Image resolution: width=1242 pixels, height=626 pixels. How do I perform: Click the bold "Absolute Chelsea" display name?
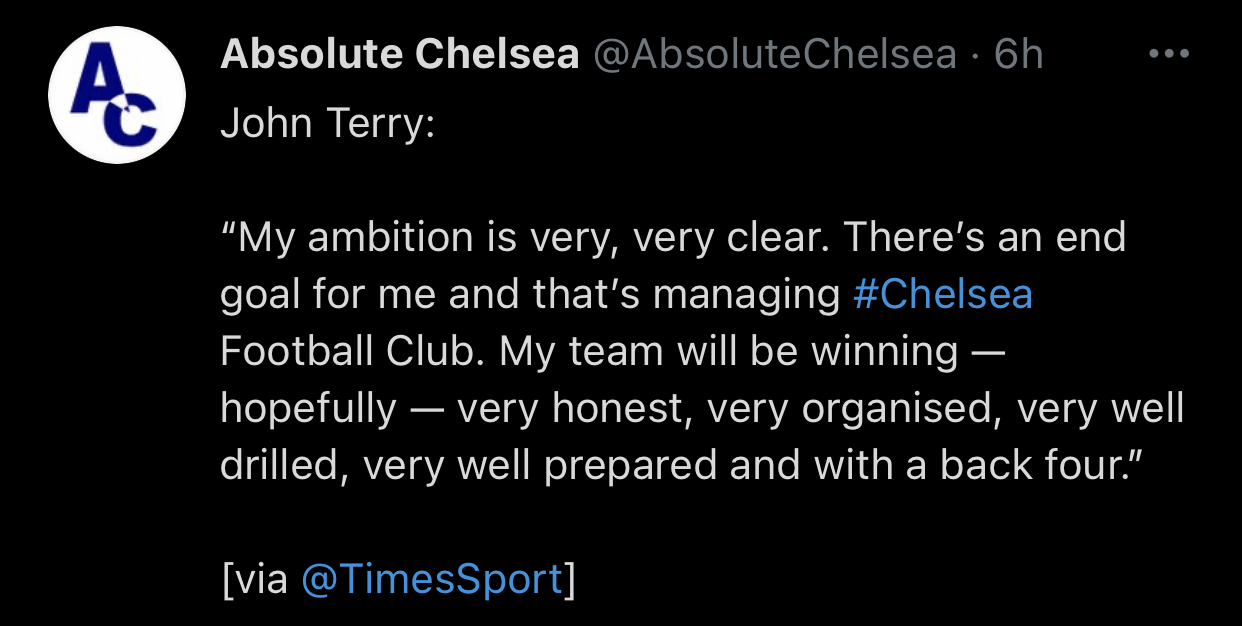point(399,55)
